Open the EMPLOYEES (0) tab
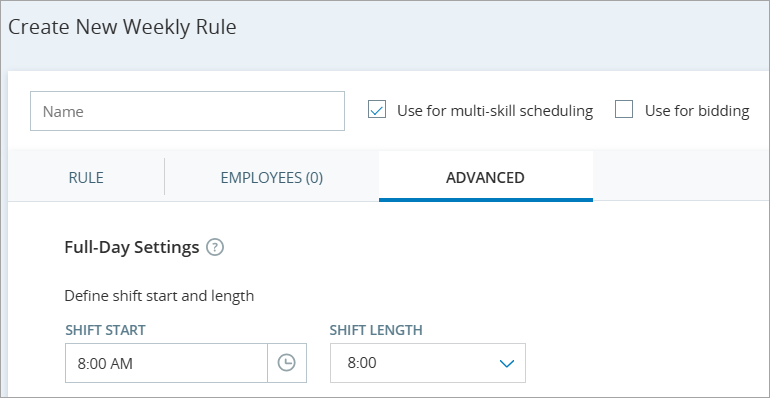 click(272, 177)
